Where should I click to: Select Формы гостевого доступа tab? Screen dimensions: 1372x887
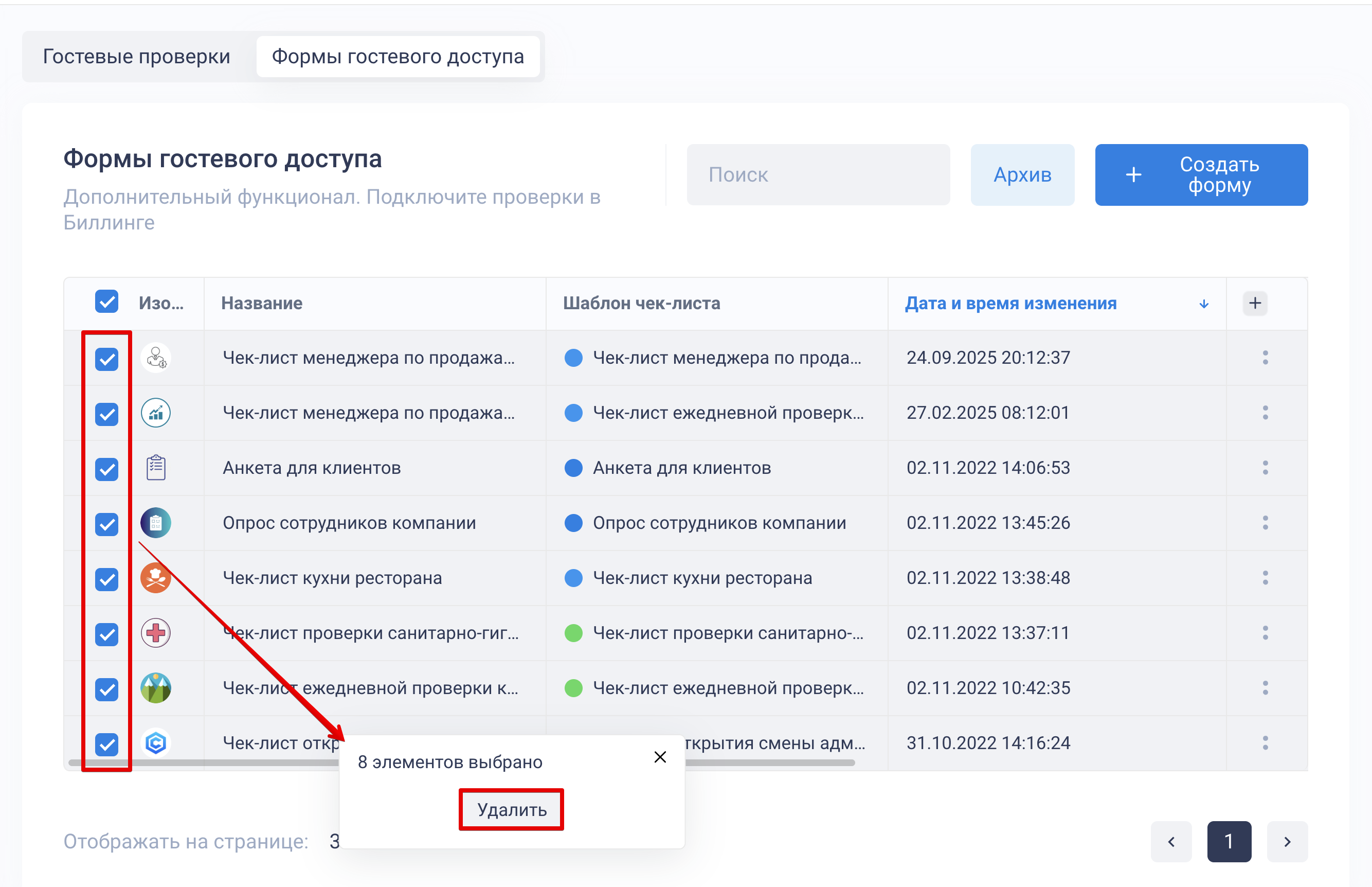398,57
